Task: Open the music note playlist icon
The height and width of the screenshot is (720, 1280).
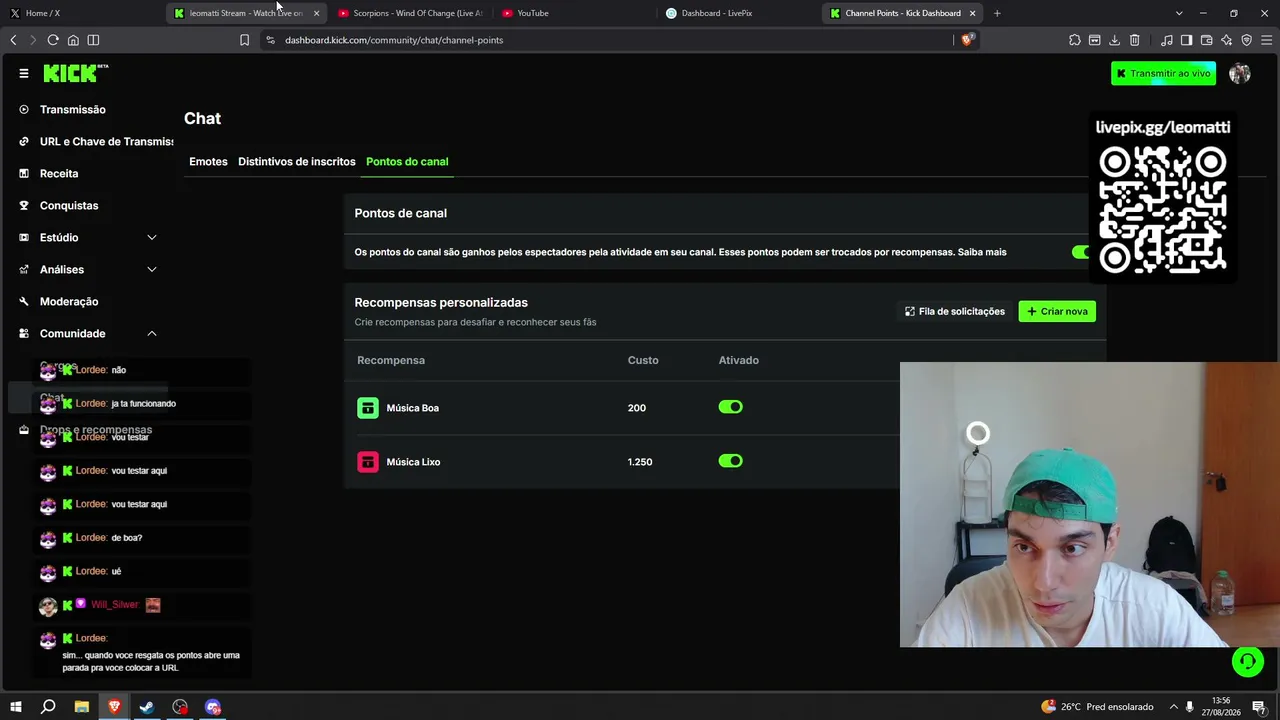Action: tap(1167, 40)
